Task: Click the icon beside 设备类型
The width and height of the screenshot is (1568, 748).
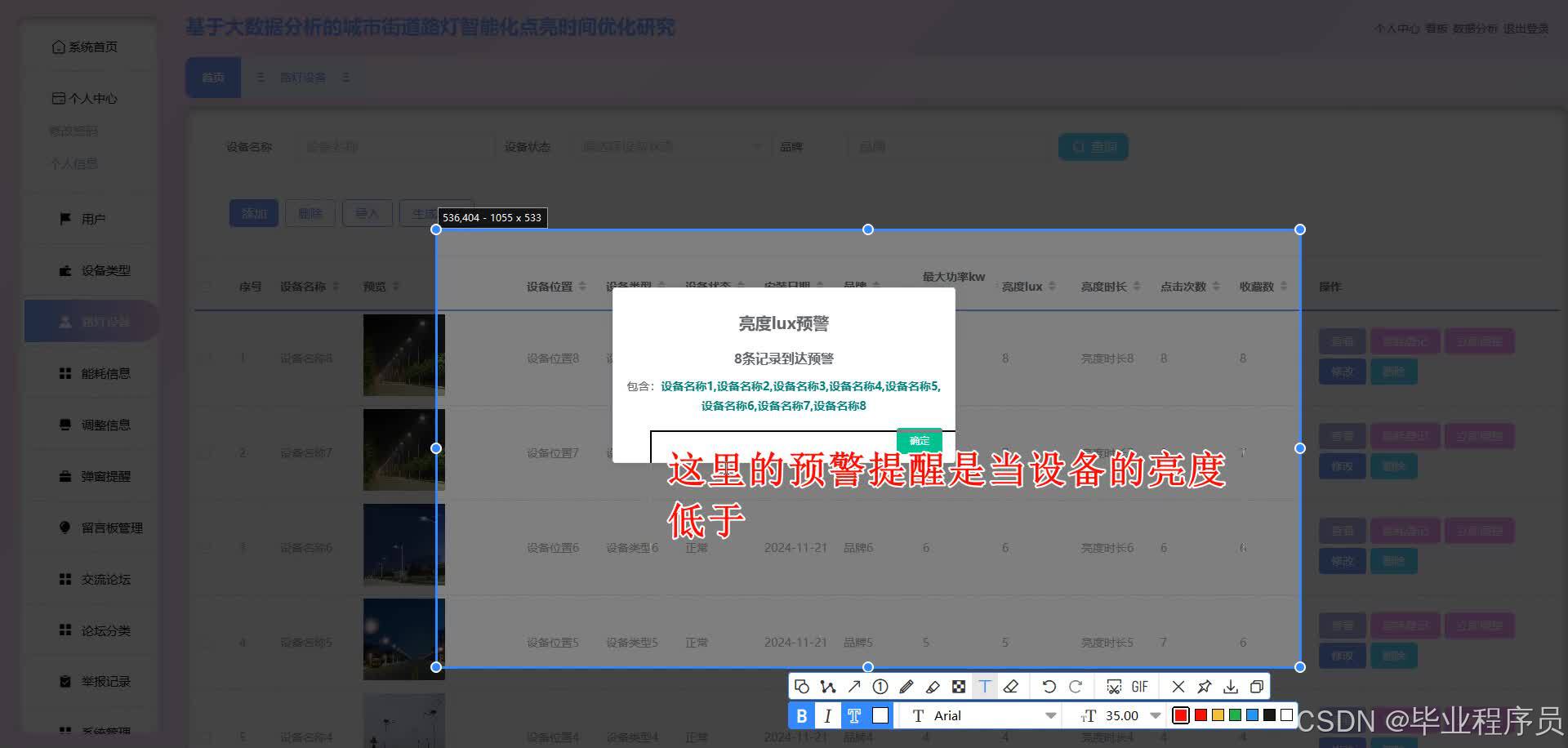Action: 65,270
